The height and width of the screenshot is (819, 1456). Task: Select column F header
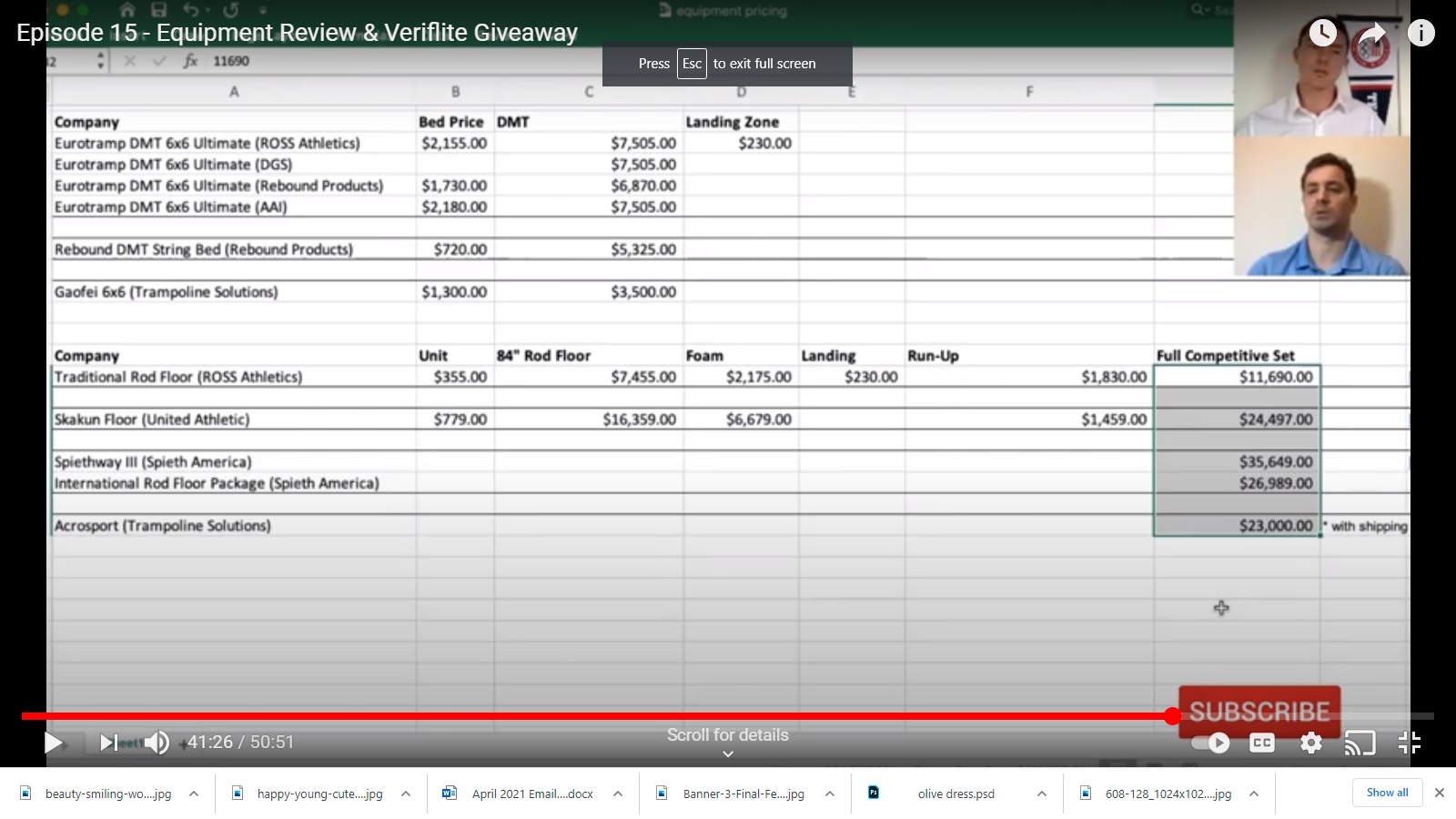(x=1029, y=92)
